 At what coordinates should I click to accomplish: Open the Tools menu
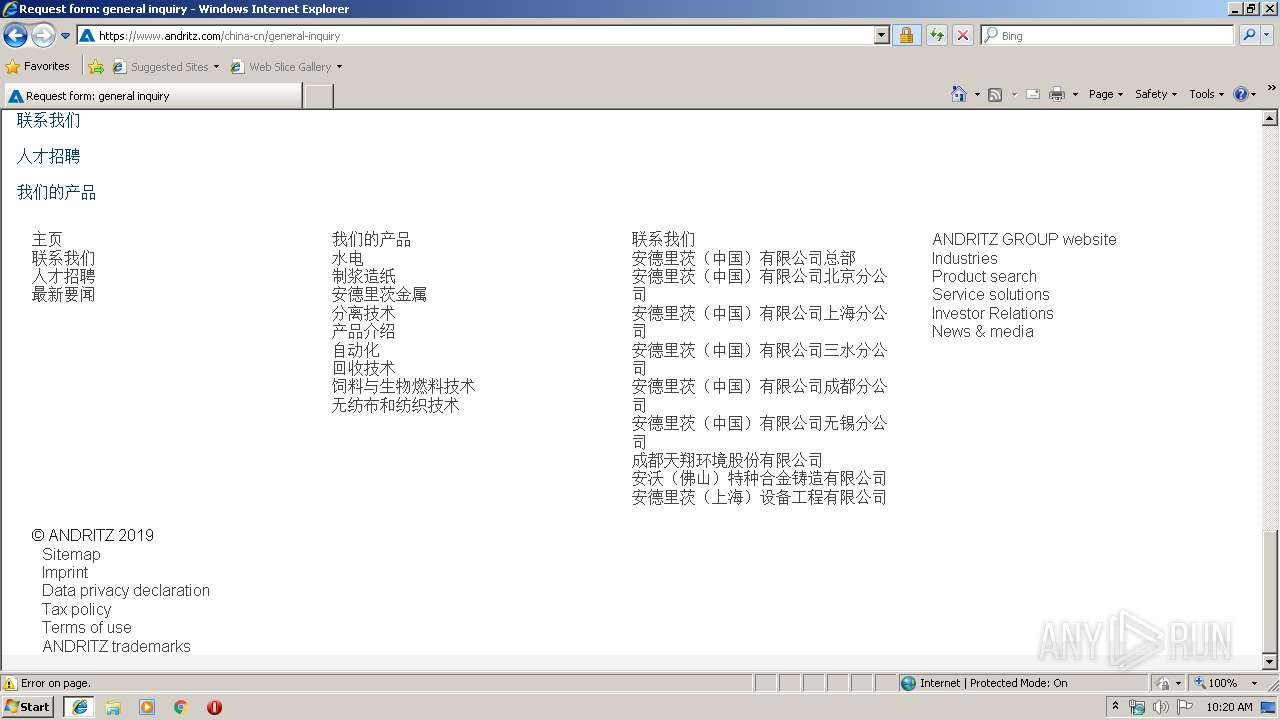click(1207, 94)
